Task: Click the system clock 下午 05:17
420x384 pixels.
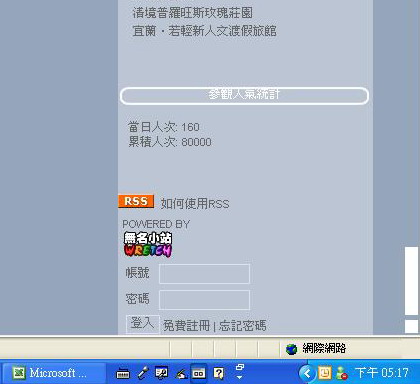Action: (x=382, y=373)
